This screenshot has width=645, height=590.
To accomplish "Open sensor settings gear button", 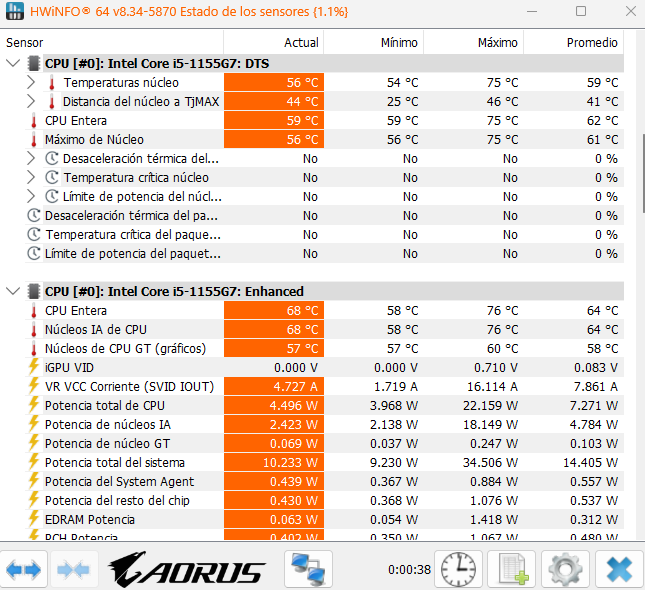I will click(565, 569).
